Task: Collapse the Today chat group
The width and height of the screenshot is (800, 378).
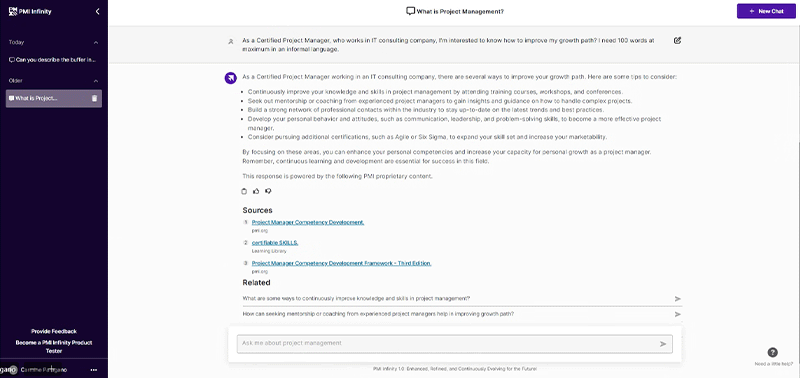Action: pos(95,42)
